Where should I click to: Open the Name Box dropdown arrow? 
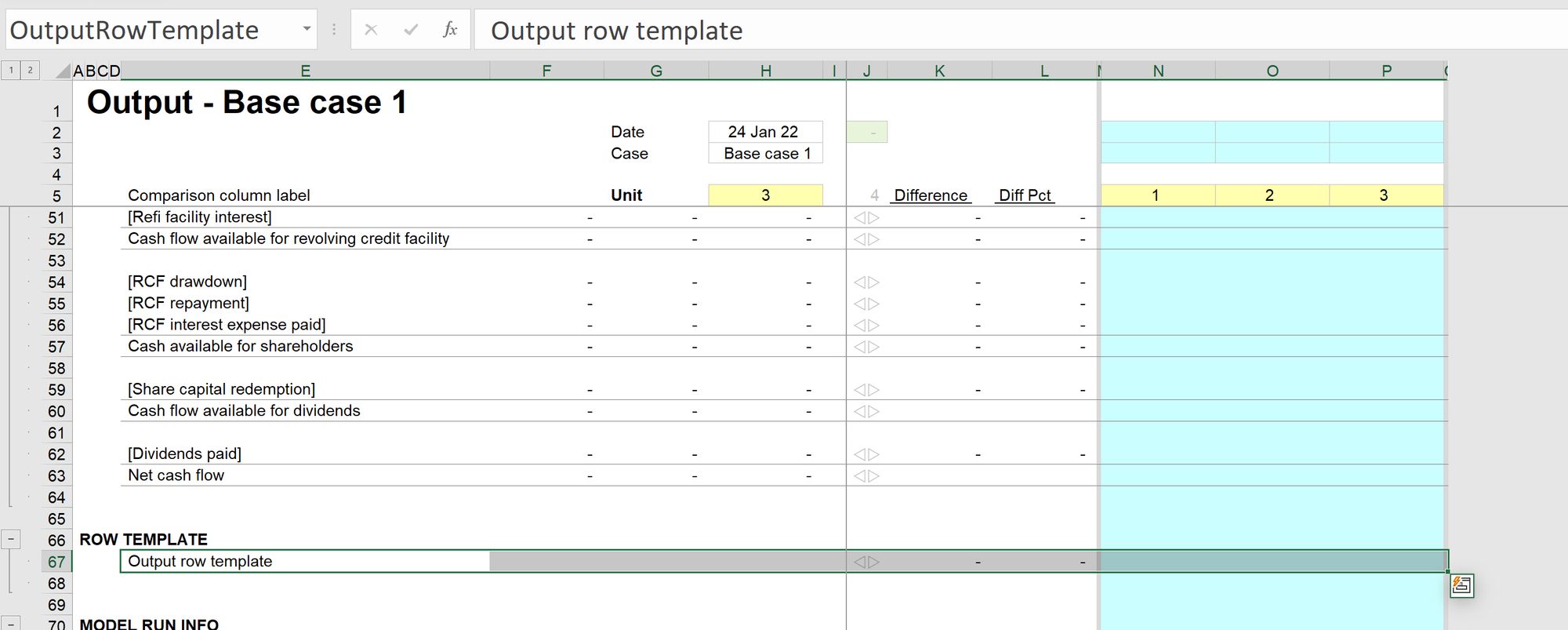[x=307, y=30]
